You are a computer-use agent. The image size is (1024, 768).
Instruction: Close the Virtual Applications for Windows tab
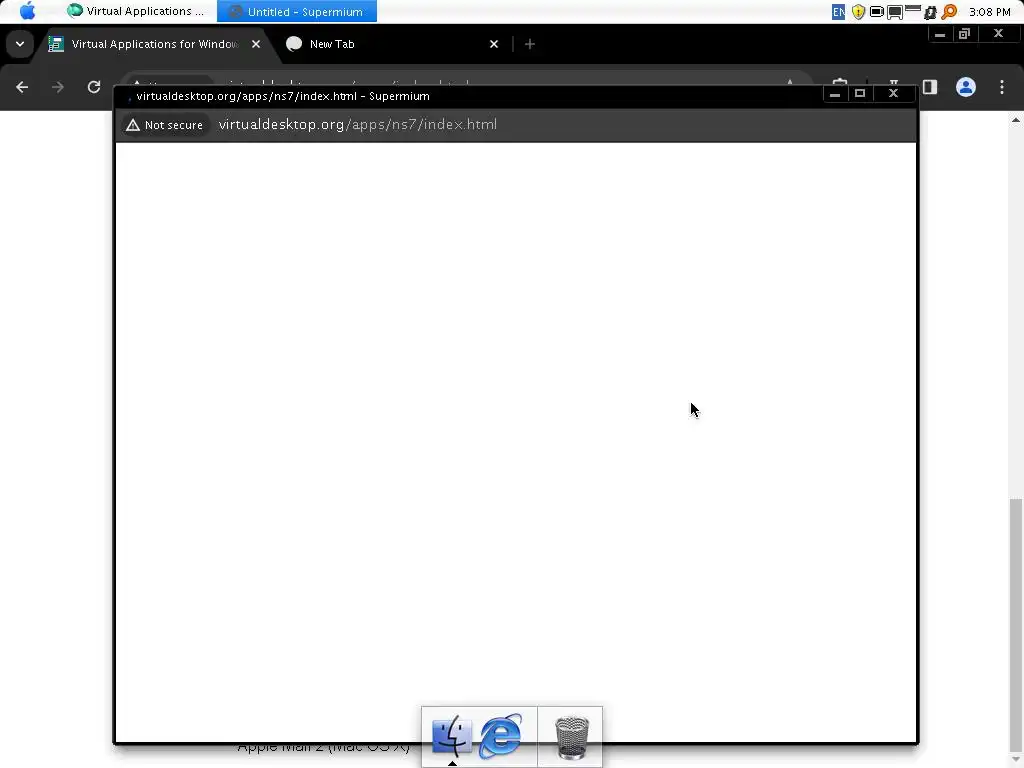pyautogui.click(x=256, y=44)
